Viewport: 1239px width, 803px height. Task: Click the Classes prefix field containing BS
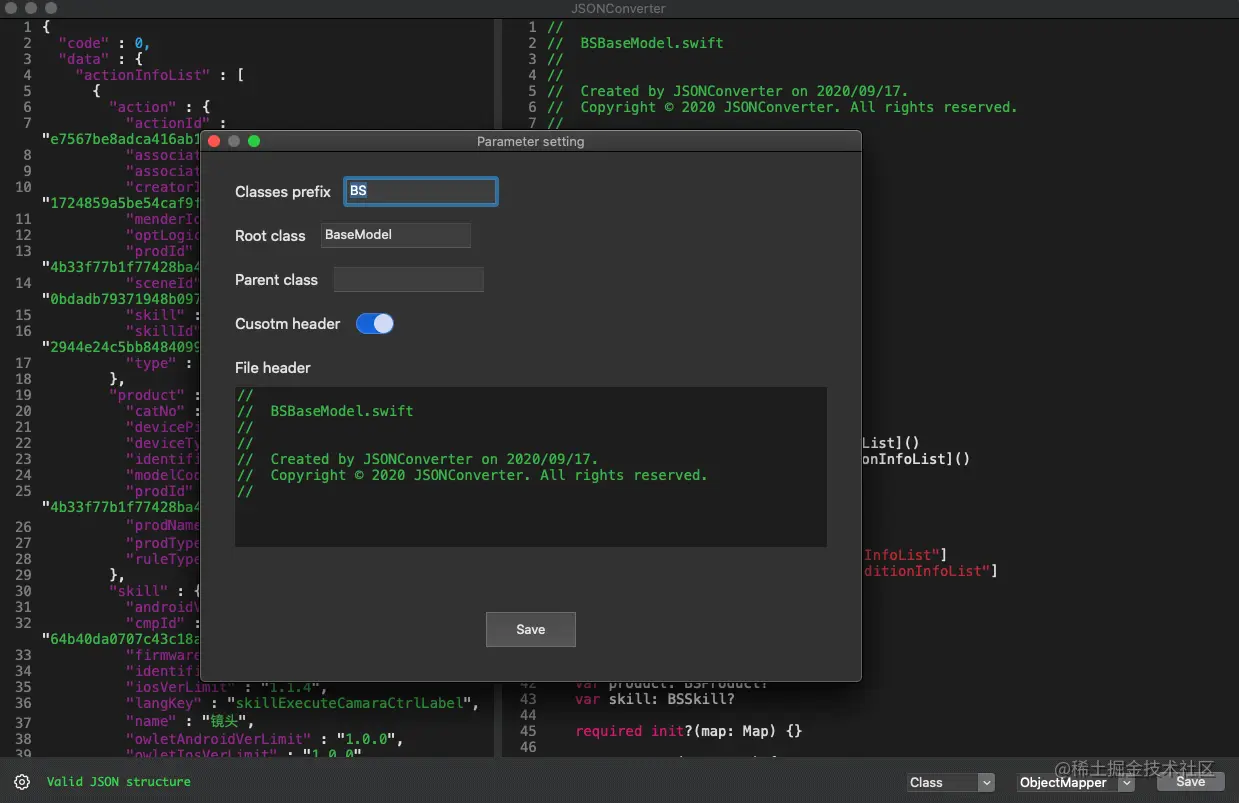coord(420,191)
